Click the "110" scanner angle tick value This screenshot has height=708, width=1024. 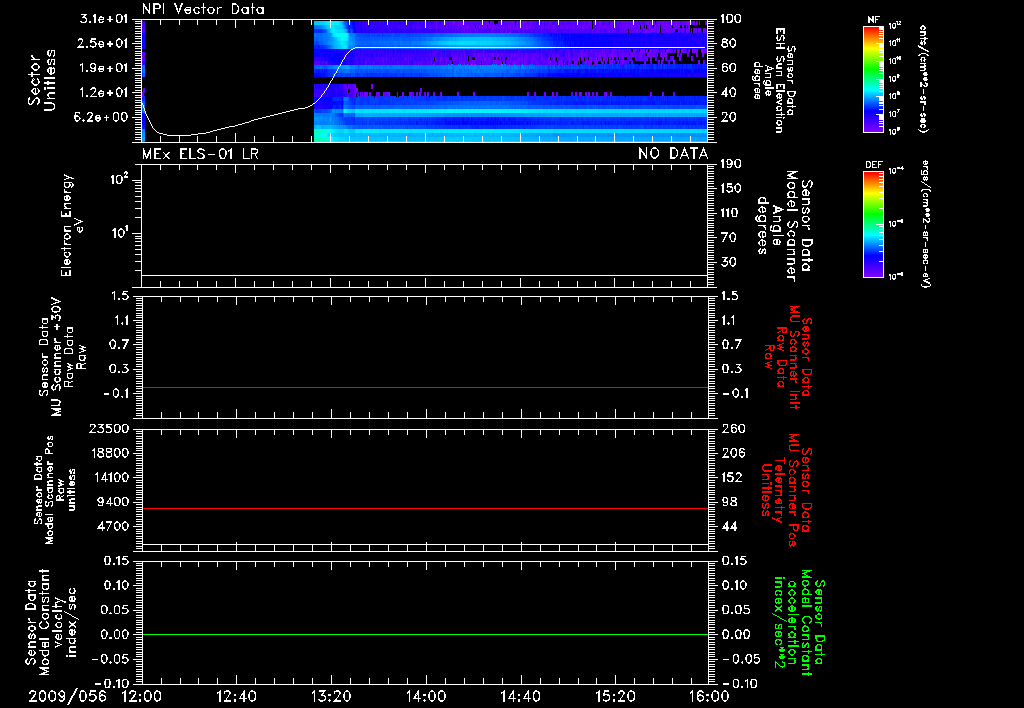point(731,213)
